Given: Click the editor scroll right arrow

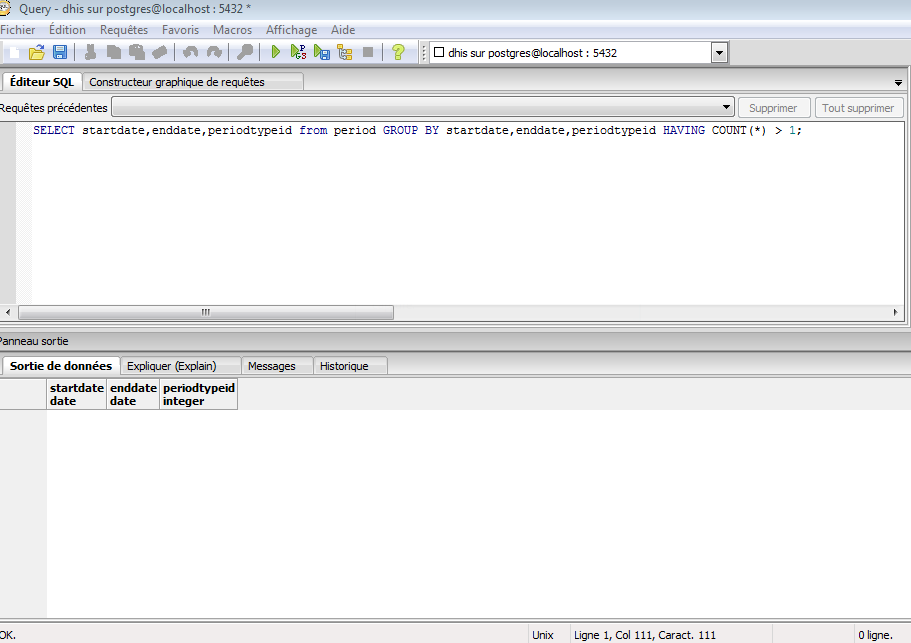Looking at the screenshot, I should (895, 312).
